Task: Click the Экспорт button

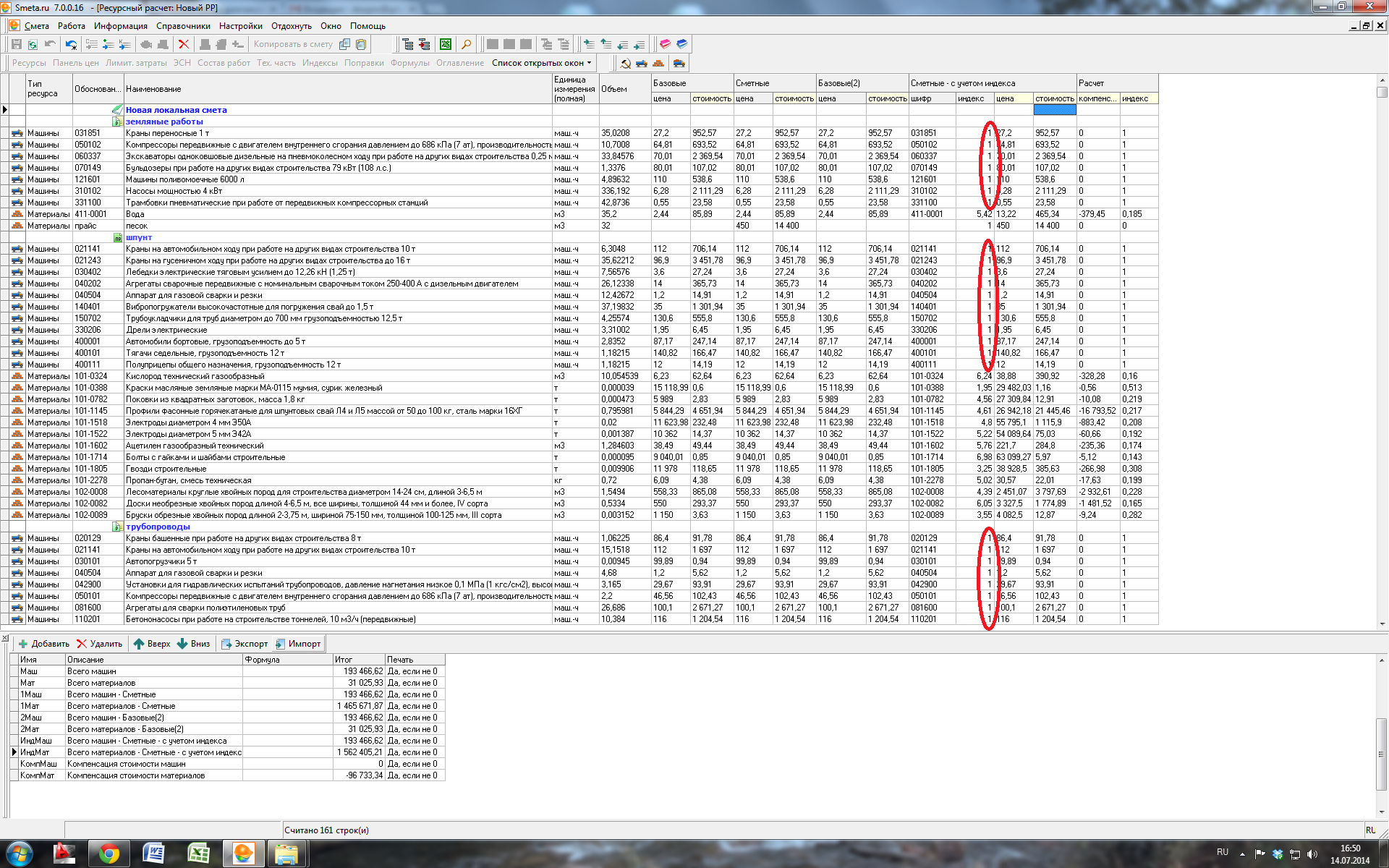Action: coord(245,644)
